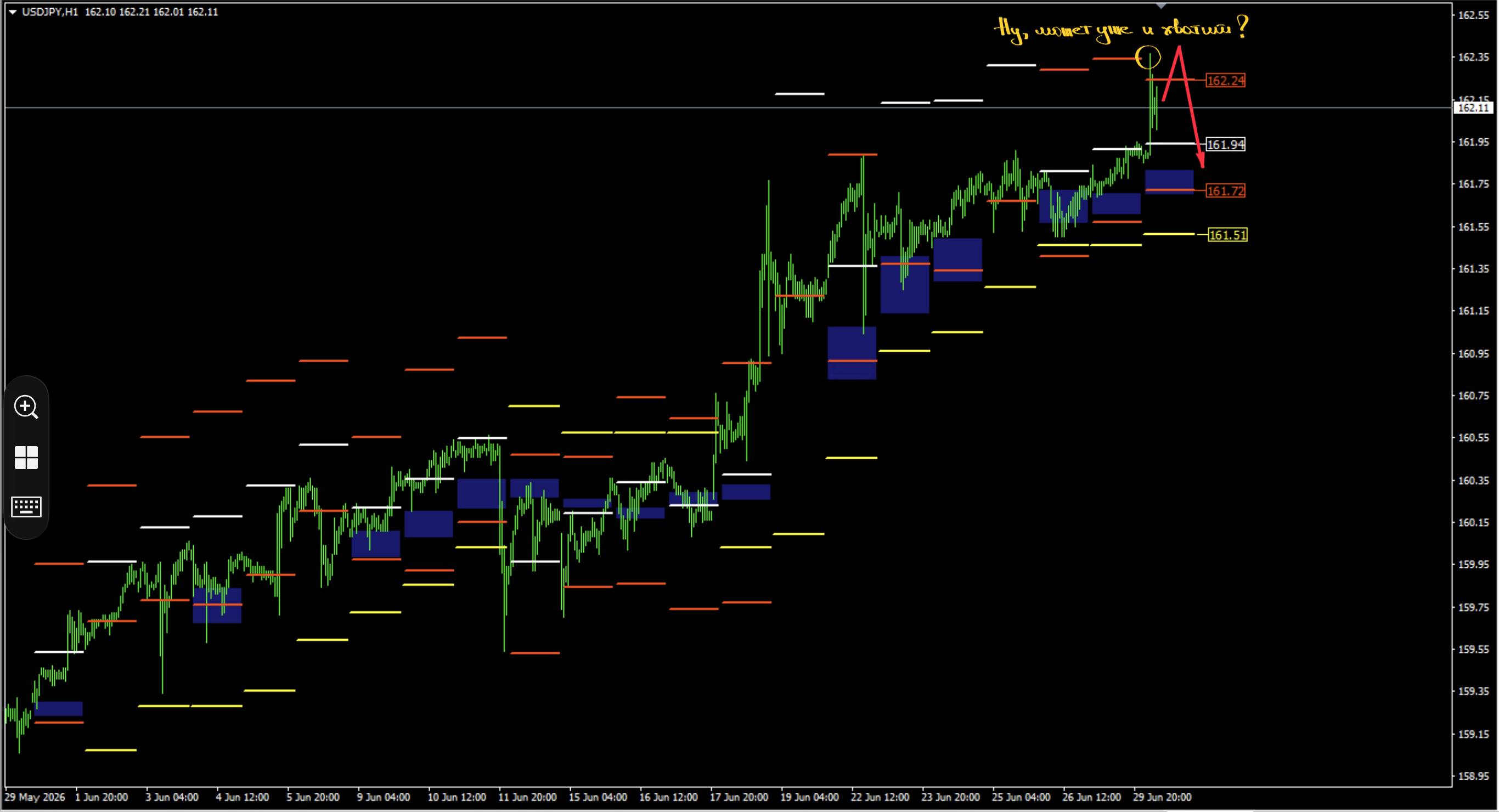
Task: Open the Windows start grid icon
Action: coord(26,458)
